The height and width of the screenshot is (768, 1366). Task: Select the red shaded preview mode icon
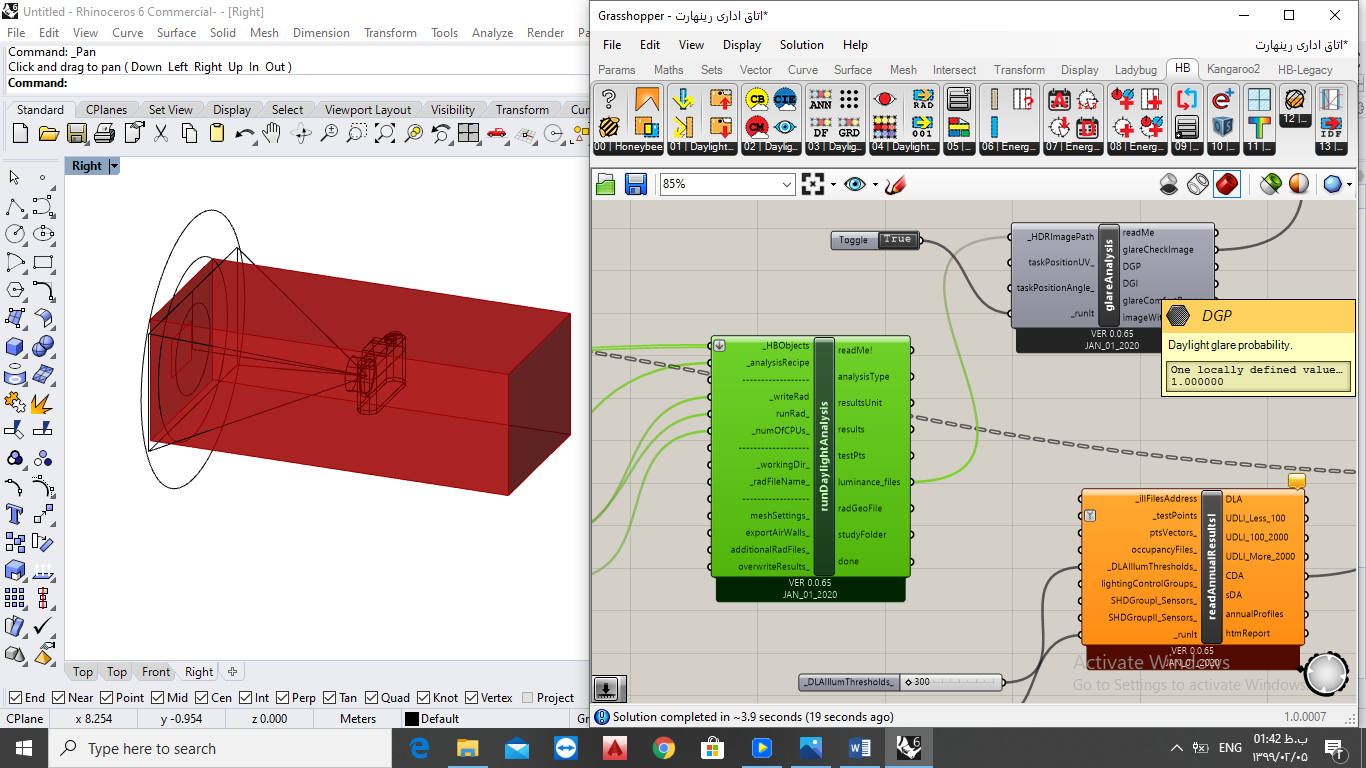(x=1227, y=184)
